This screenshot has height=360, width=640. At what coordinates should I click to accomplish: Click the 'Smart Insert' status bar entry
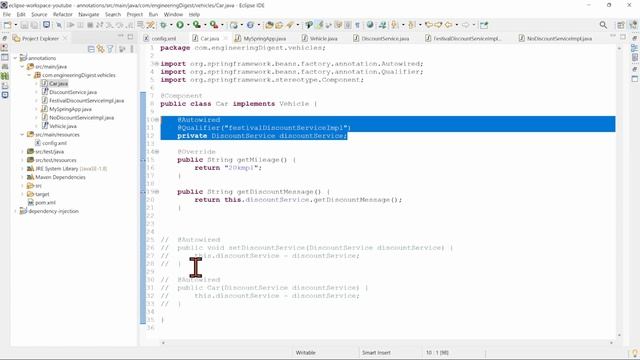click(x=376, y=353)
